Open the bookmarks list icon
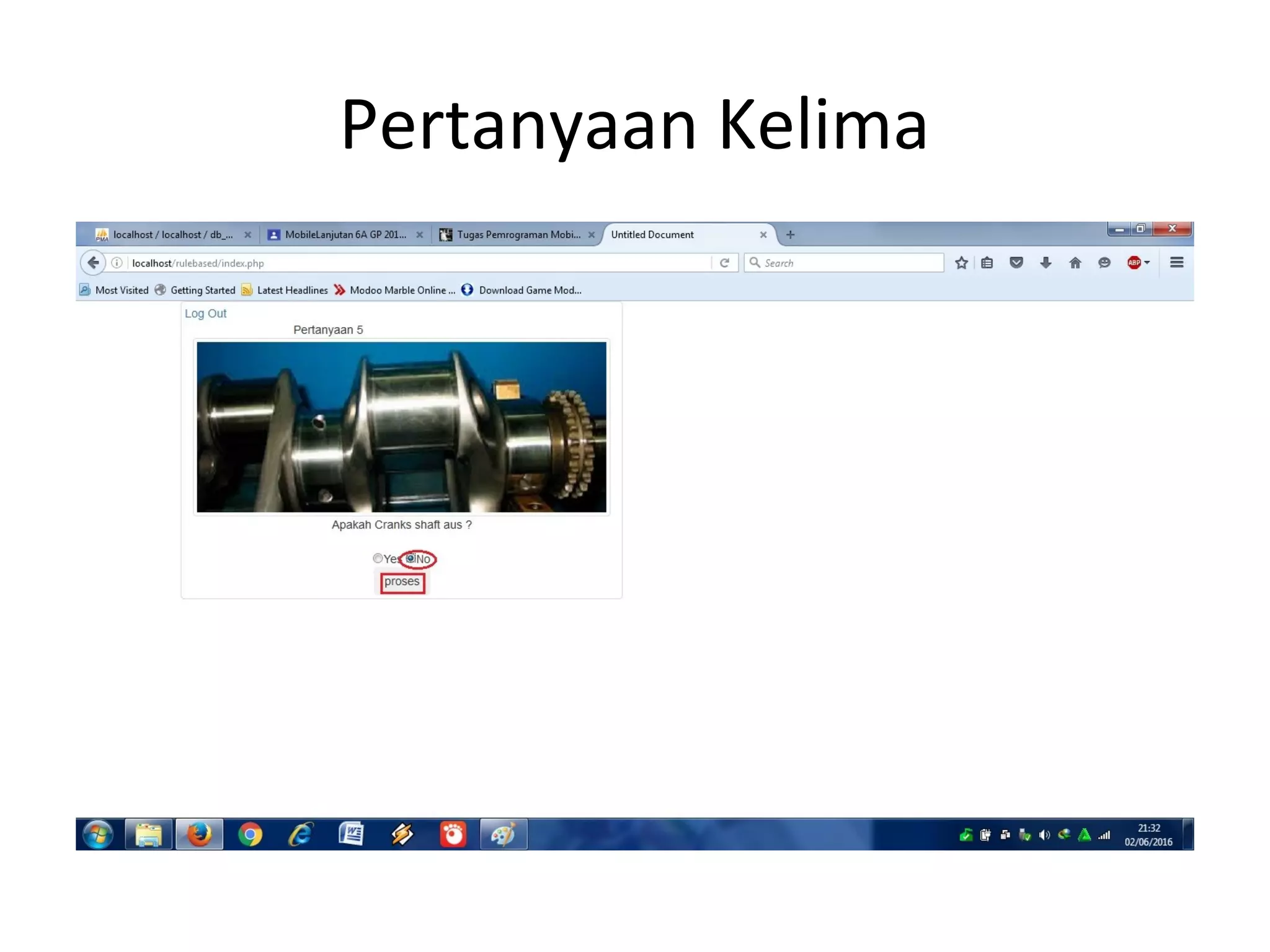This screenshot has height=952, width=1270. pos(987,263)
